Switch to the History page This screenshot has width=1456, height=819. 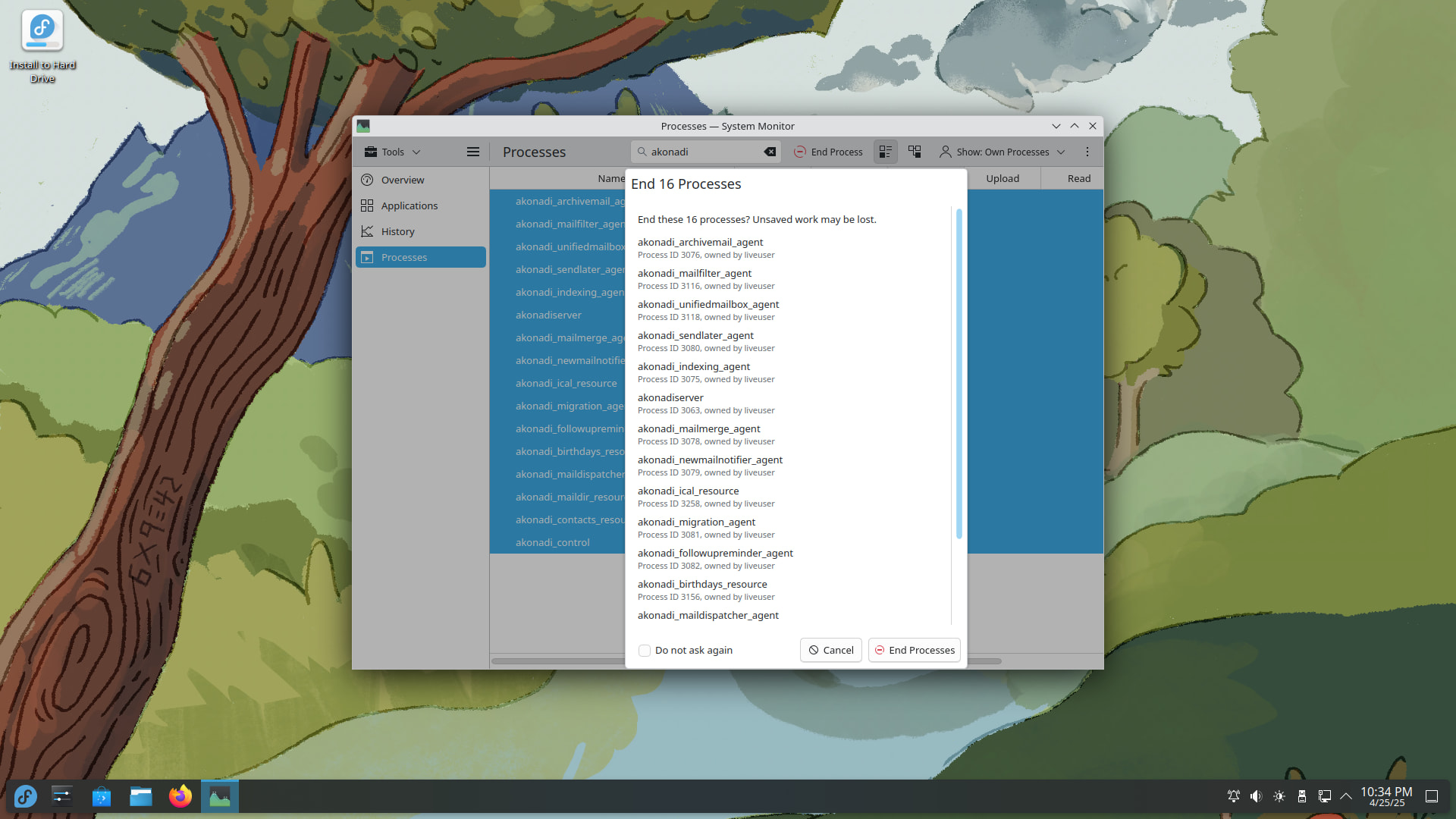point(397,231)
